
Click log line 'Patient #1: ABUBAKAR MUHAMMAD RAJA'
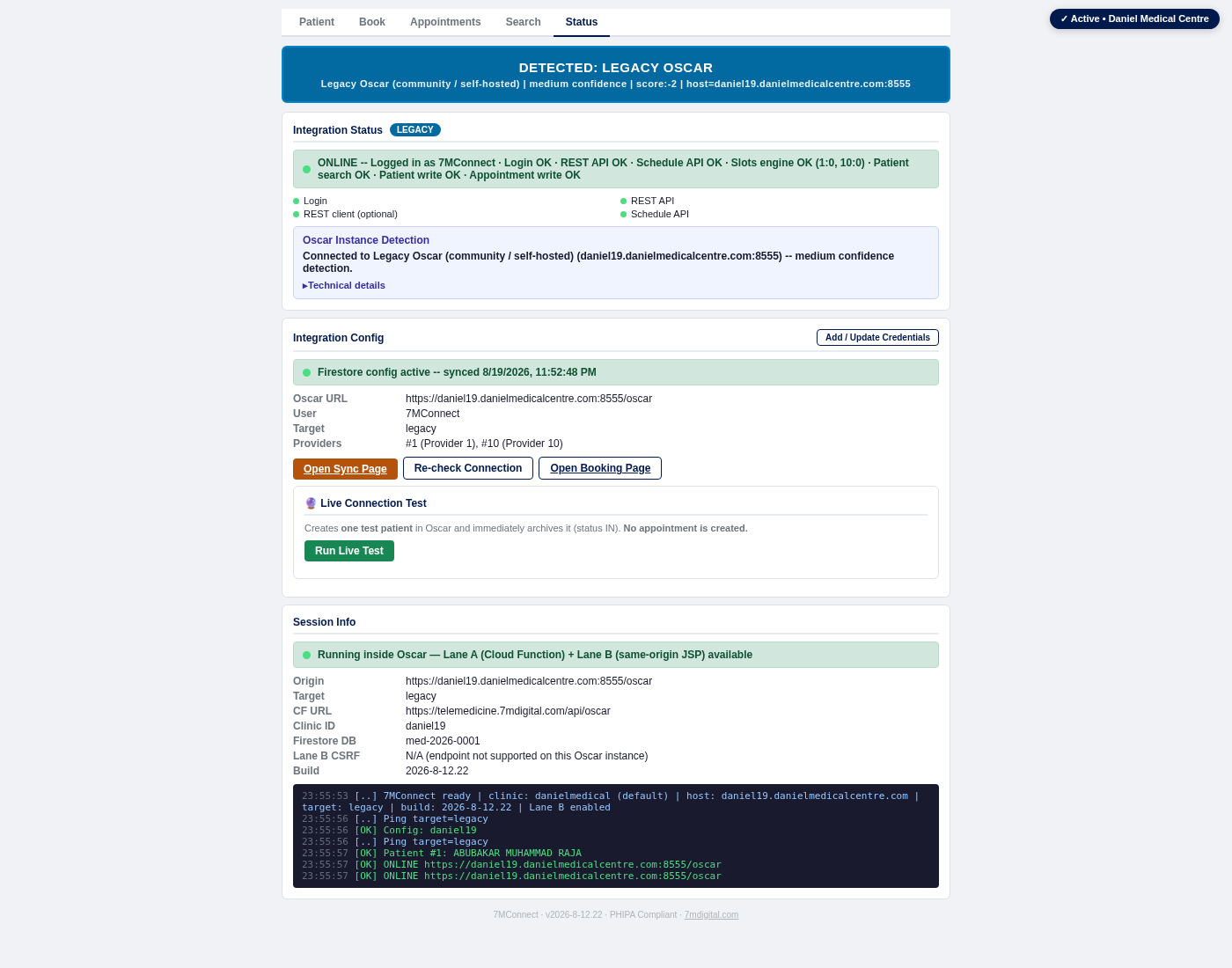tap(442, 854)
